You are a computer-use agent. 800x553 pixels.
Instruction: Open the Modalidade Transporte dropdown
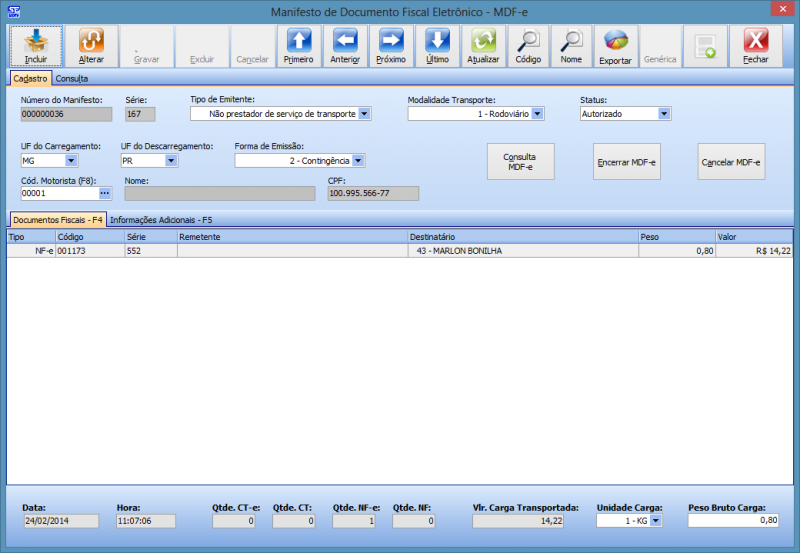coord(537,114)
